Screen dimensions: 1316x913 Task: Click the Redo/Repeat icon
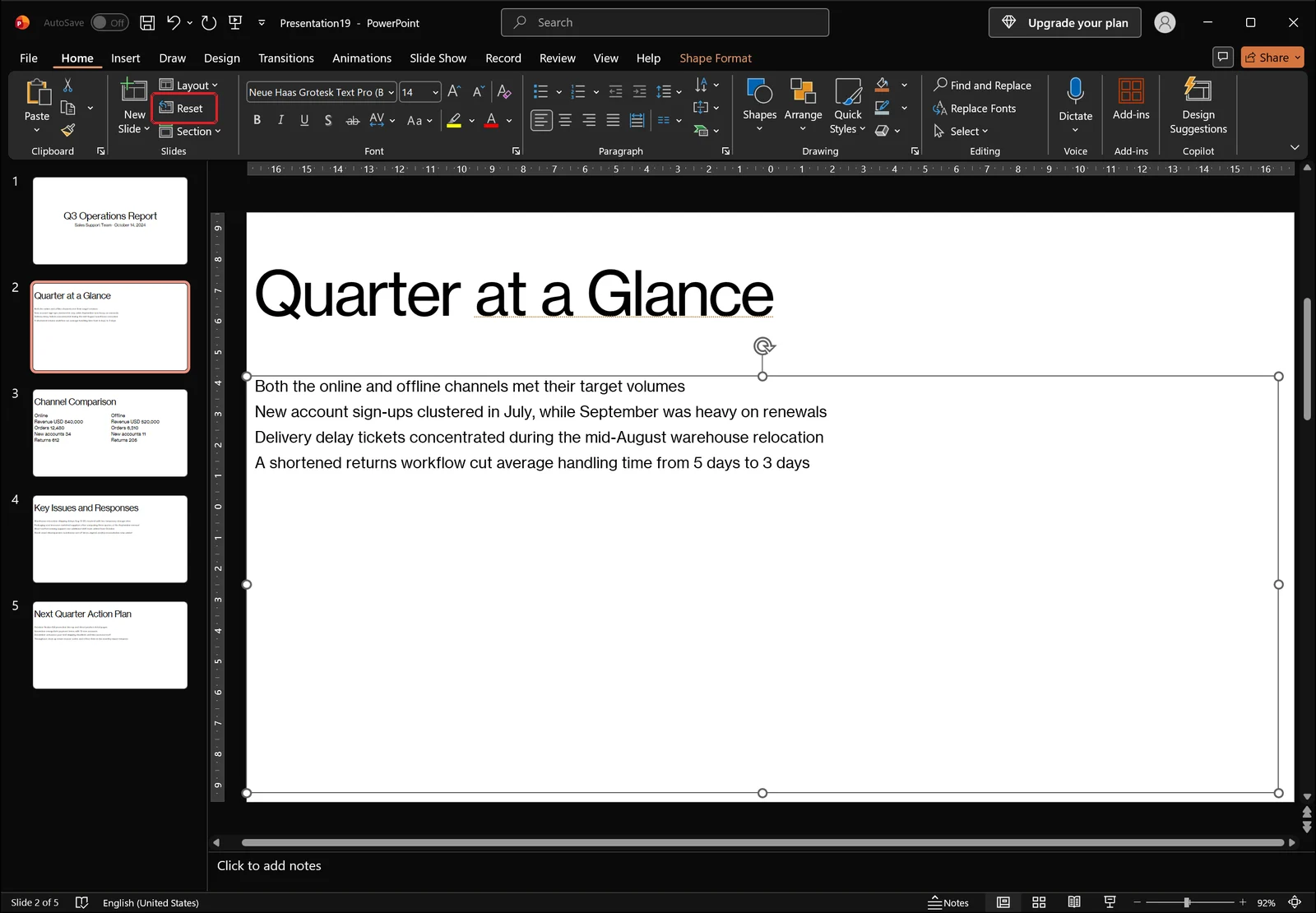click(209, 23)
